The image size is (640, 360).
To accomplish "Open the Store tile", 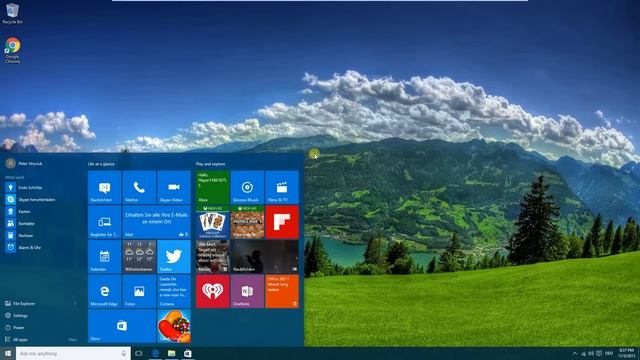I will tap(122, 326).
